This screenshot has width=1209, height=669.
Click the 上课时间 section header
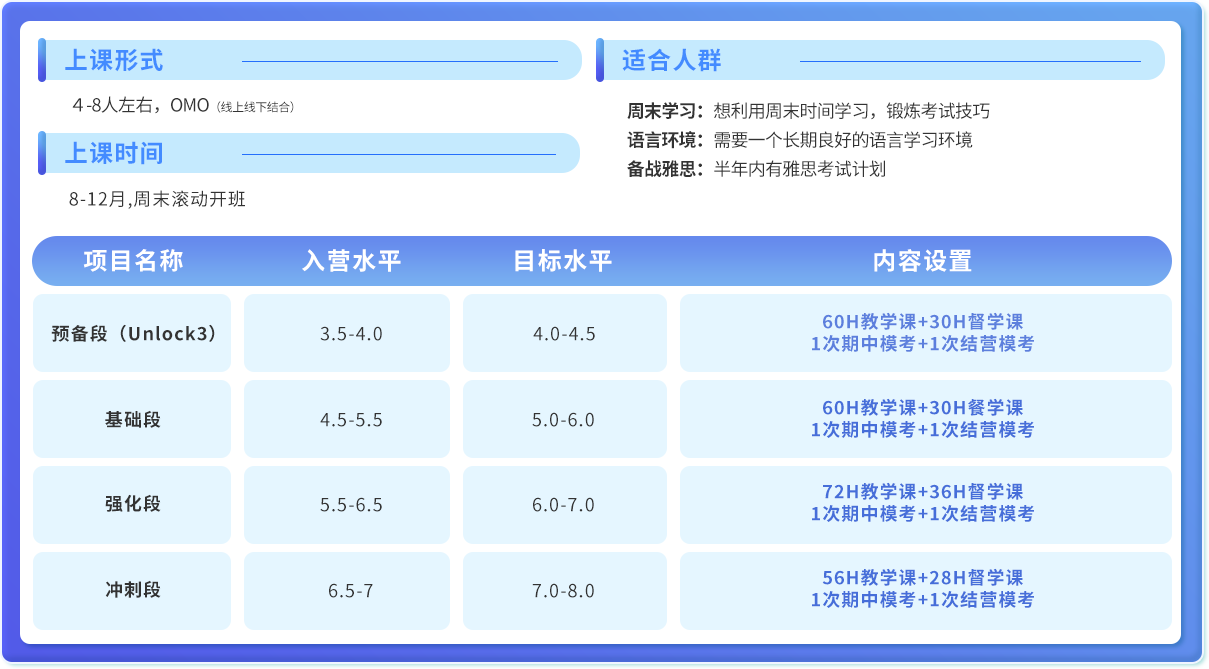click(x=114, y=154)
